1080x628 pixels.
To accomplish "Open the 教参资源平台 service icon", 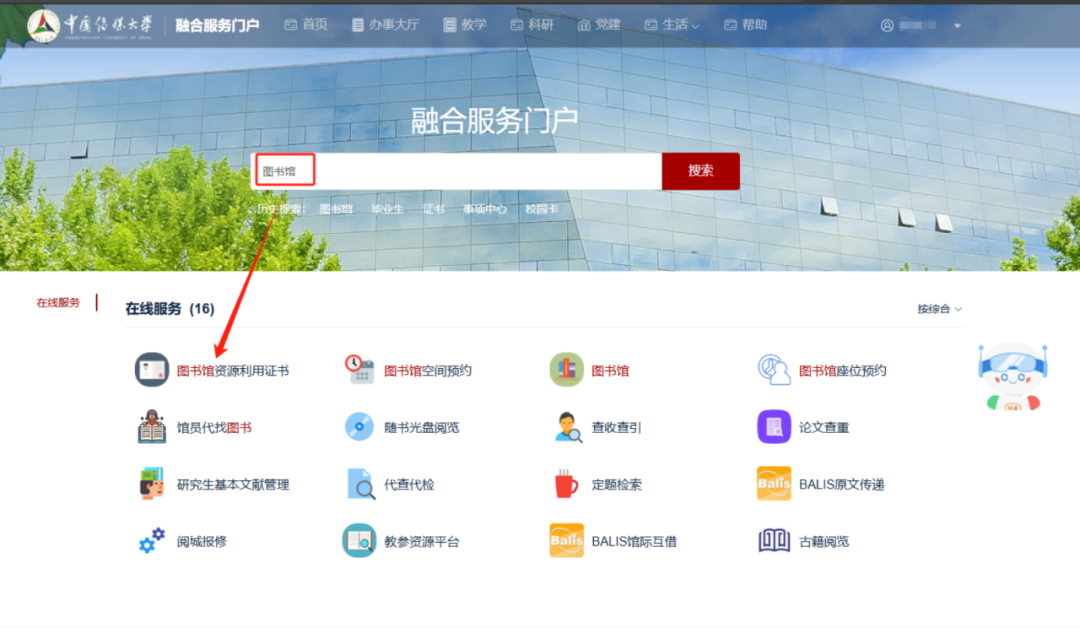I will pos(358,540).
